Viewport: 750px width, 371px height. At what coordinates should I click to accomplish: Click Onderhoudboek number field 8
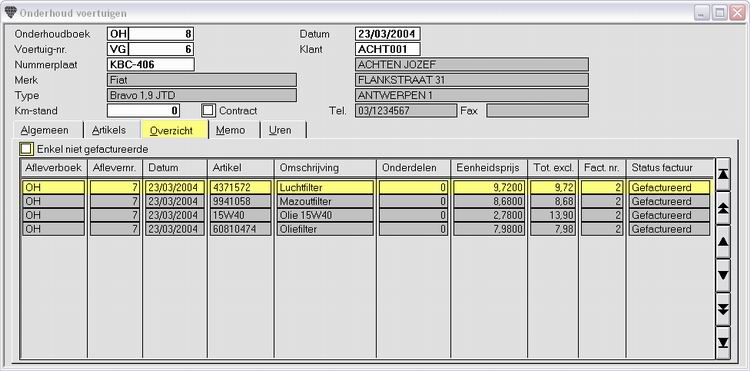pos(161,34)
